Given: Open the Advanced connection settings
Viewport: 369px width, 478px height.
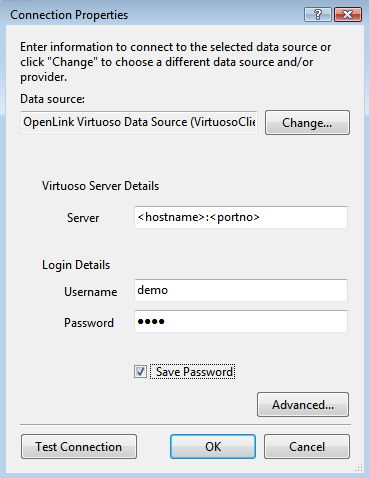Looking at the screenshot, I should 303,405.
